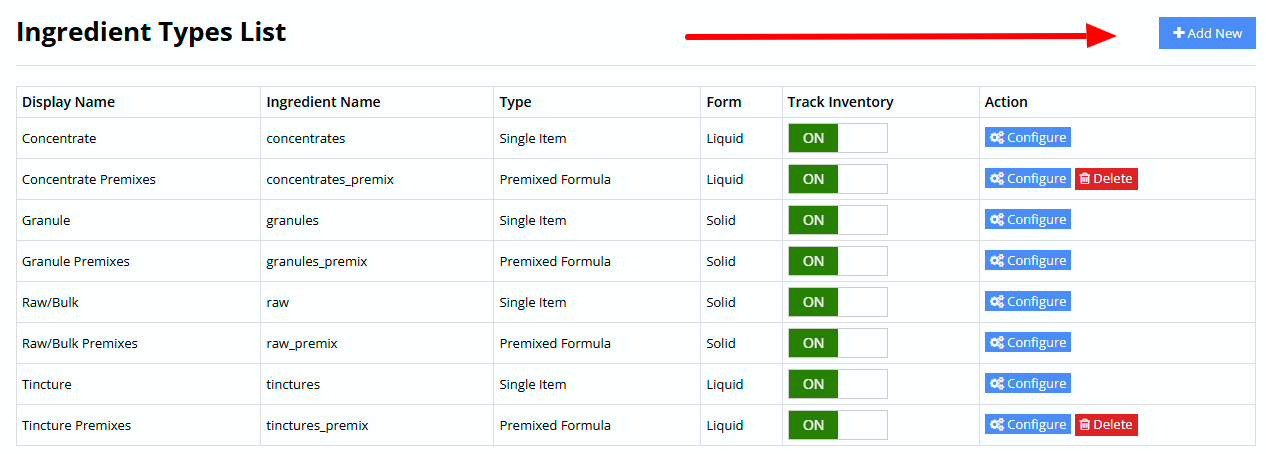Image resolution: width=1266 pixels, height=454 pixels.
Task: Open Configure for the Tincture row
Action: pos(1027,384)
